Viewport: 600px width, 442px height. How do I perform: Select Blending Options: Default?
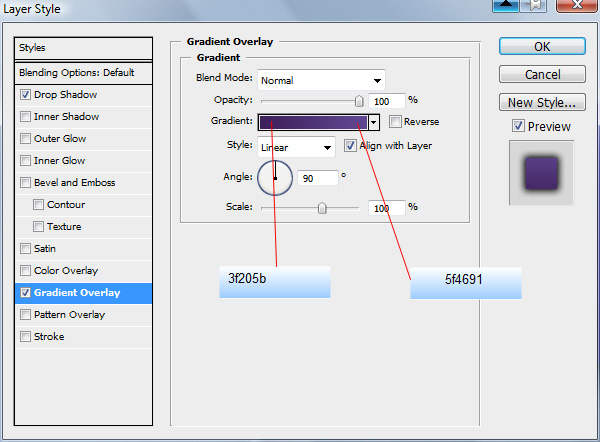pyautogui.click(x=83, y=73)
